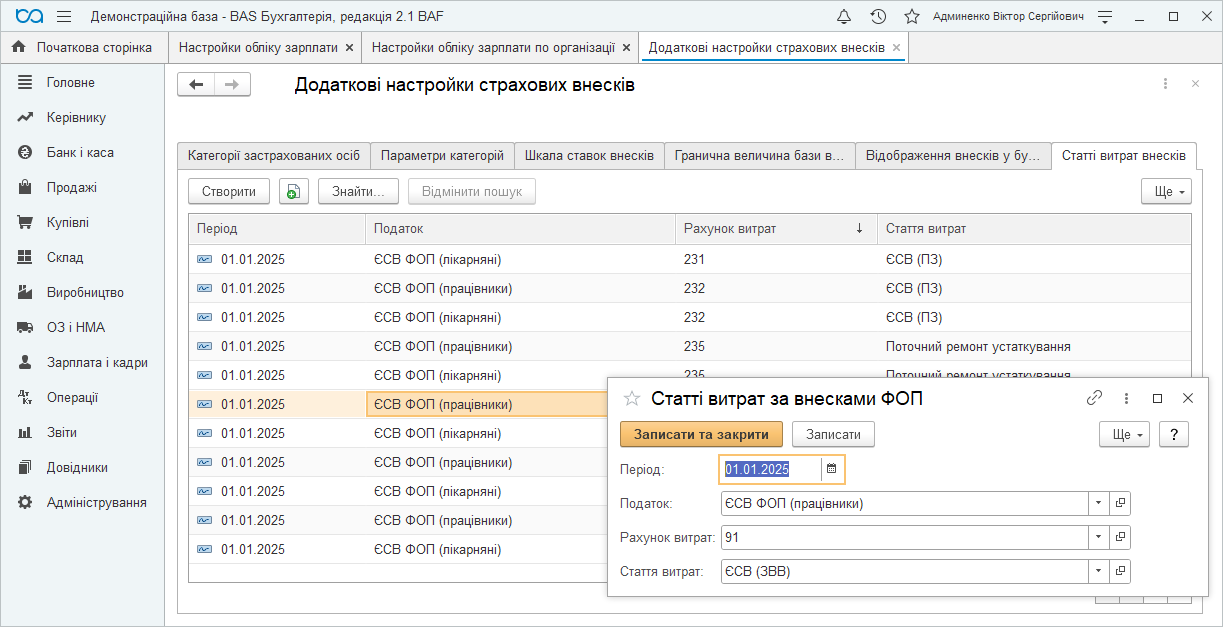1223x627 pixels.
Task: Expand the Податок dropdown list
Action: (x=1098, y=503)
